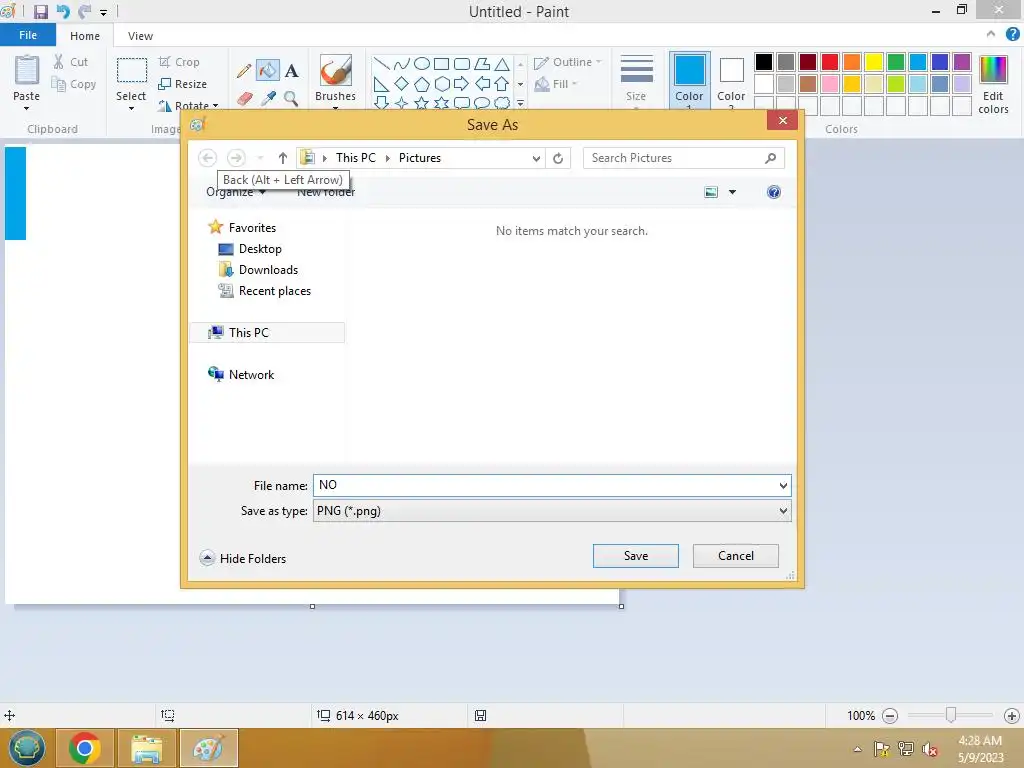This screenshot has width=1024, height=768.
Task: Choose the Oval shape in Shapes gallery
Action: pos(422,63)
